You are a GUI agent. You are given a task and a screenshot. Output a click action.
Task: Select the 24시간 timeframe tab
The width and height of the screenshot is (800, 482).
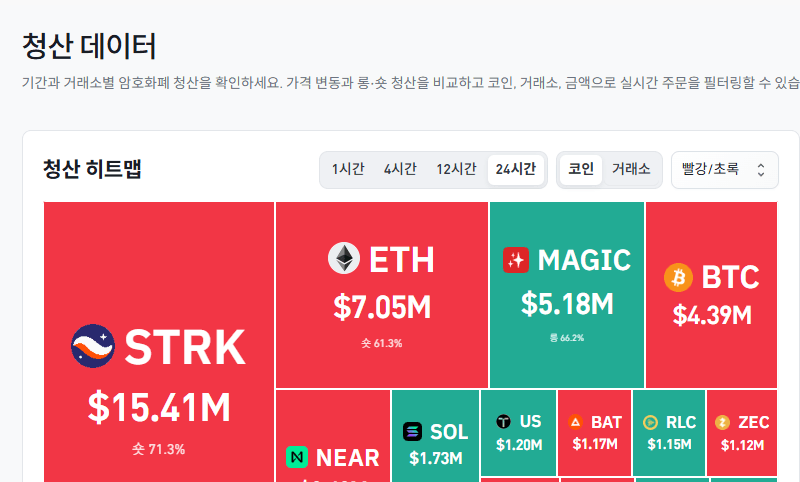(516, 169)
